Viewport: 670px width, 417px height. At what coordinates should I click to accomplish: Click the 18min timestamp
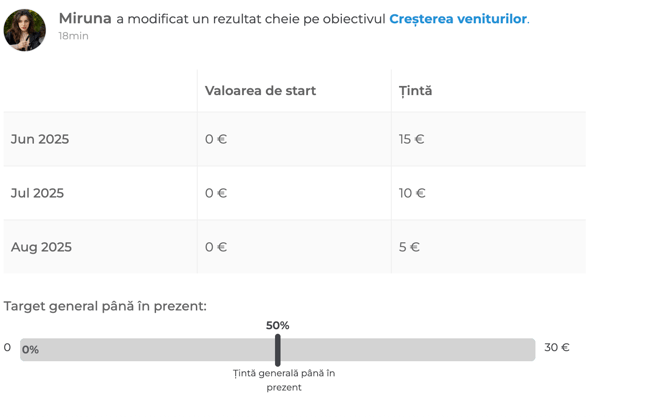[73, 36]
